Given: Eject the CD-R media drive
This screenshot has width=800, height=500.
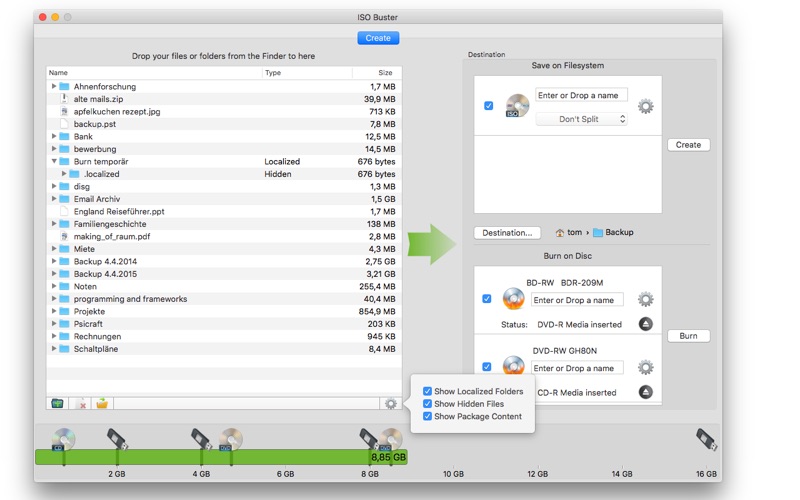Looking at the screenshot, I should (645, 392).
